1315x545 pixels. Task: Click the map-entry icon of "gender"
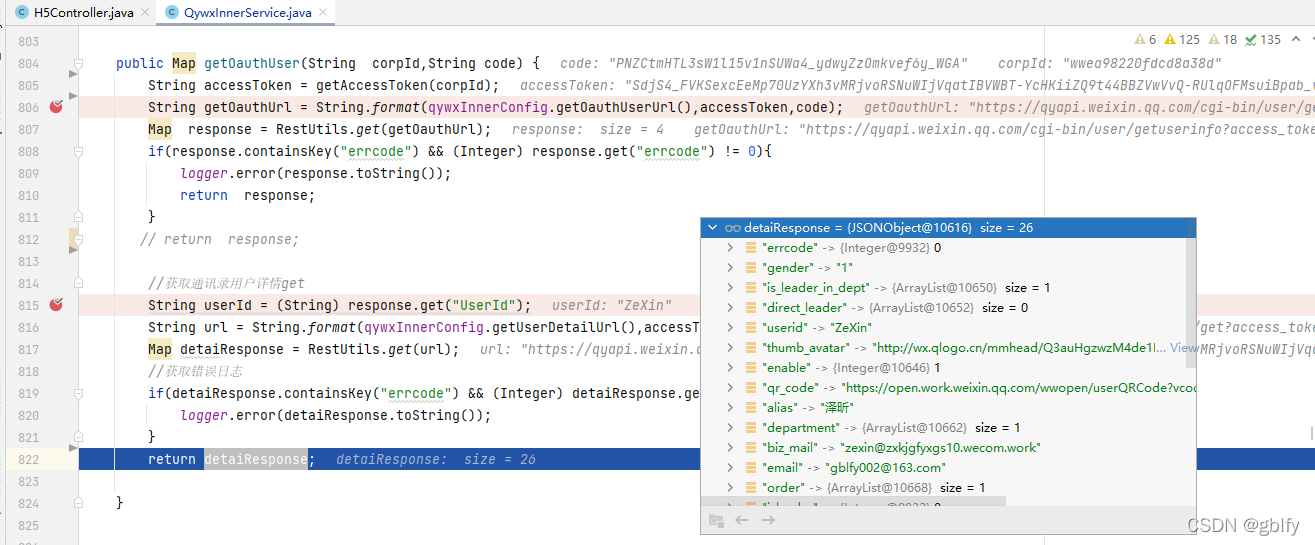[x=751, y=268]
